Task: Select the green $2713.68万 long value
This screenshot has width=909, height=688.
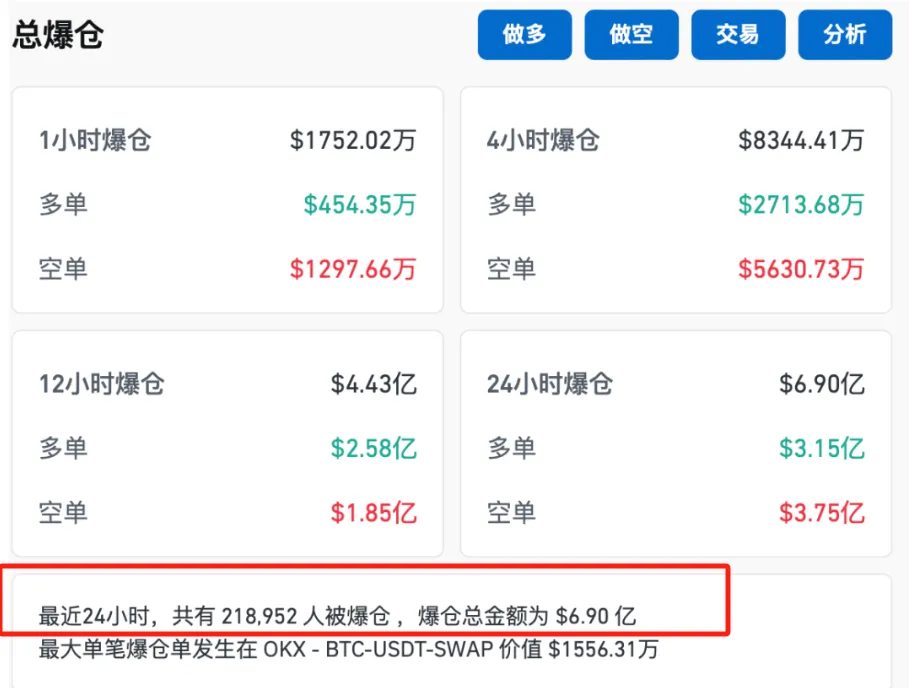Action: point(801,205)
